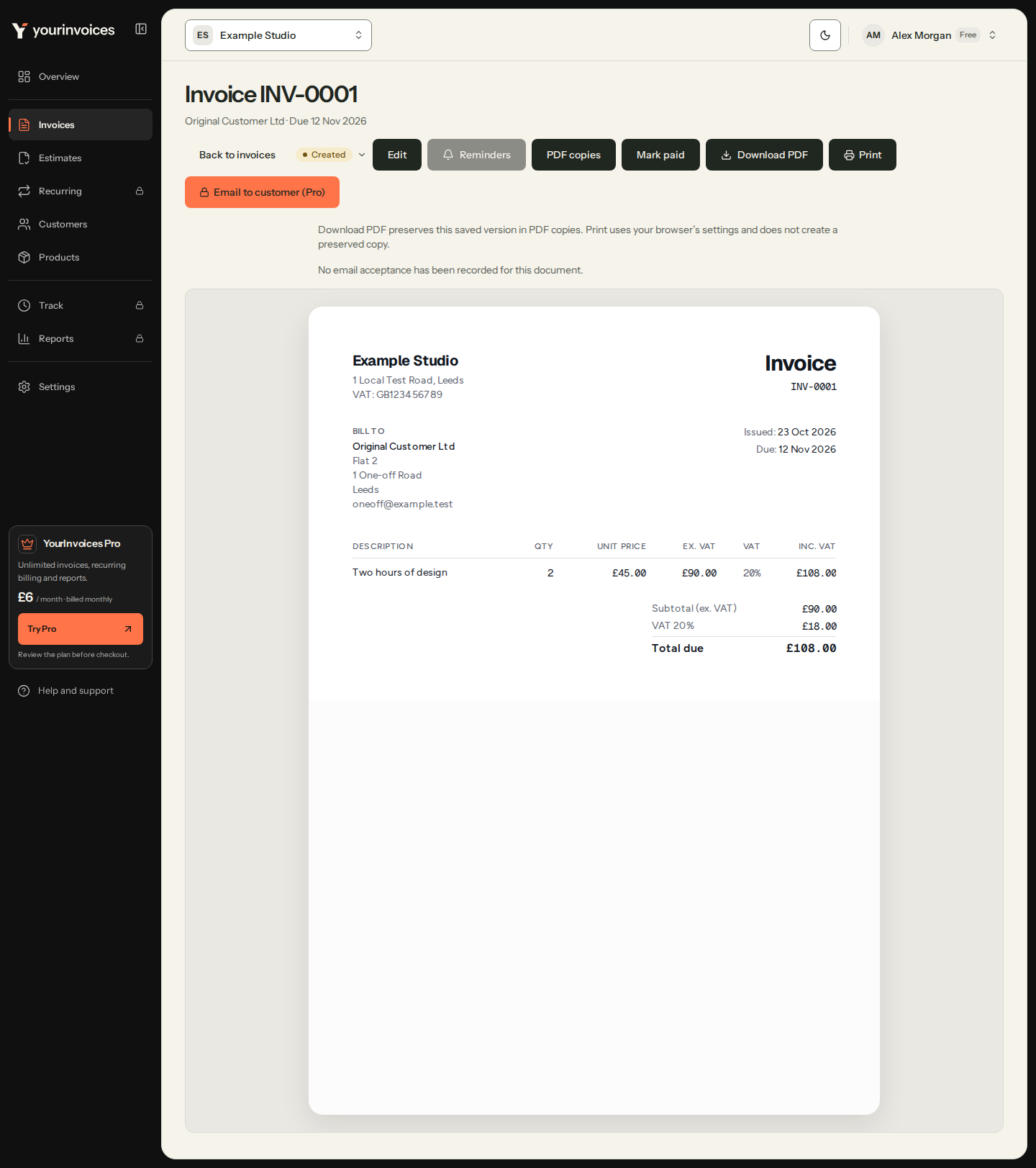Open PDF copies
Viewport: 1036px width, 1168px height.
point(573,155)
